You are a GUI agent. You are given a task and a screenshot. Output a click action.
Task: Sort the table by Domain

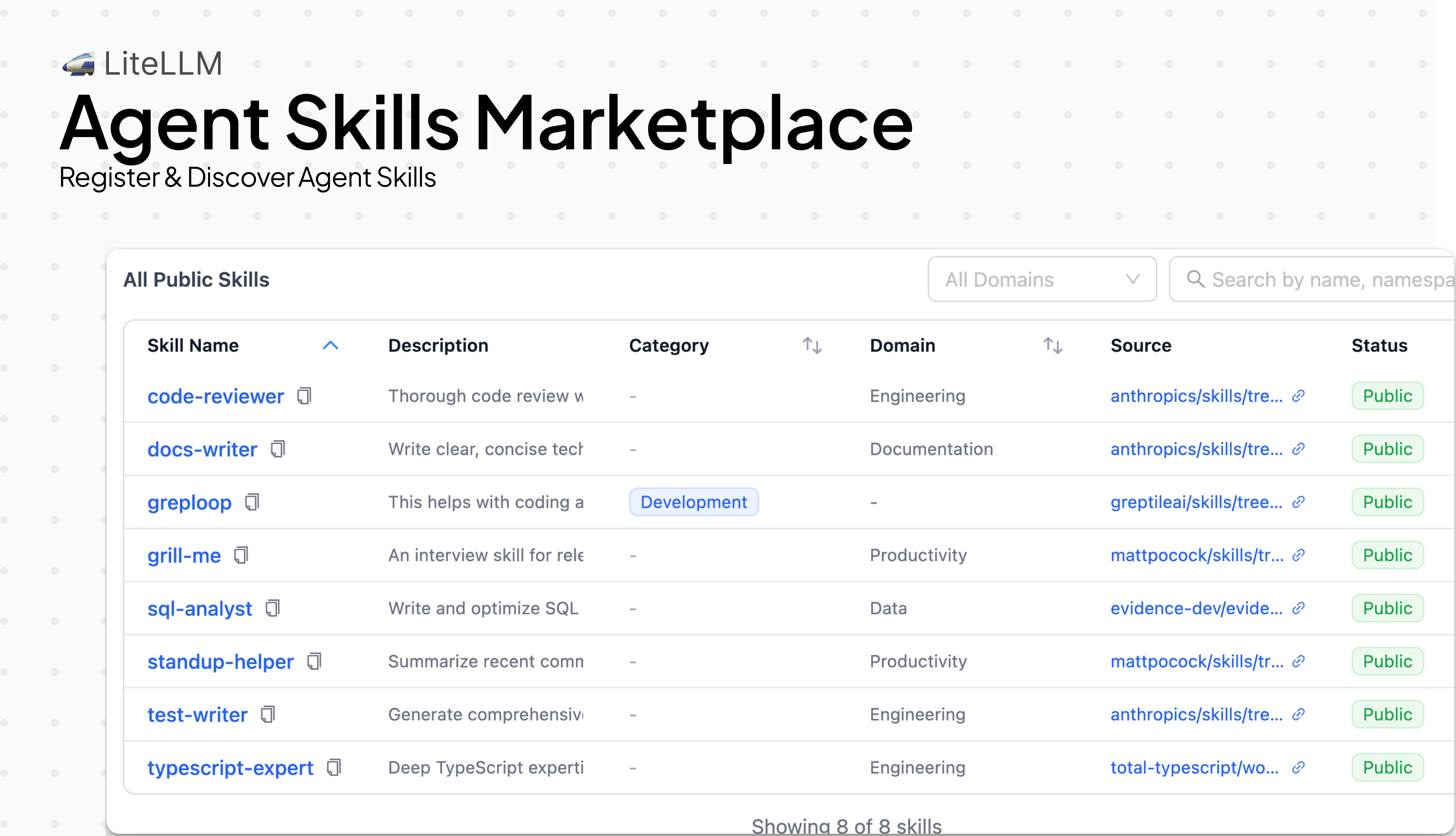click(x=1052, y=345)
